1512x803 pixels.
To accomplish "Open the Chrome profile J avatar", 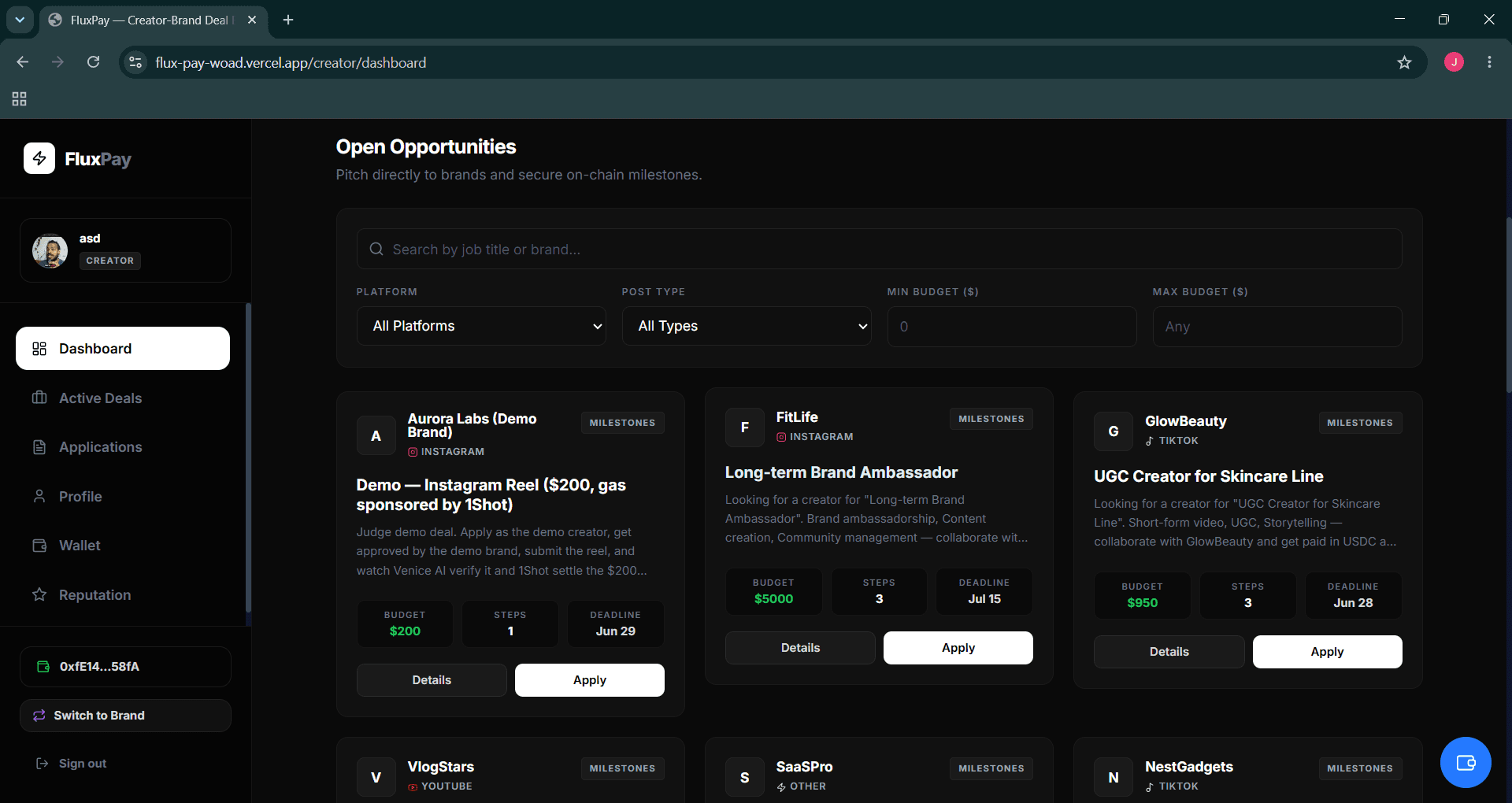I will (x=1454, y=62).
